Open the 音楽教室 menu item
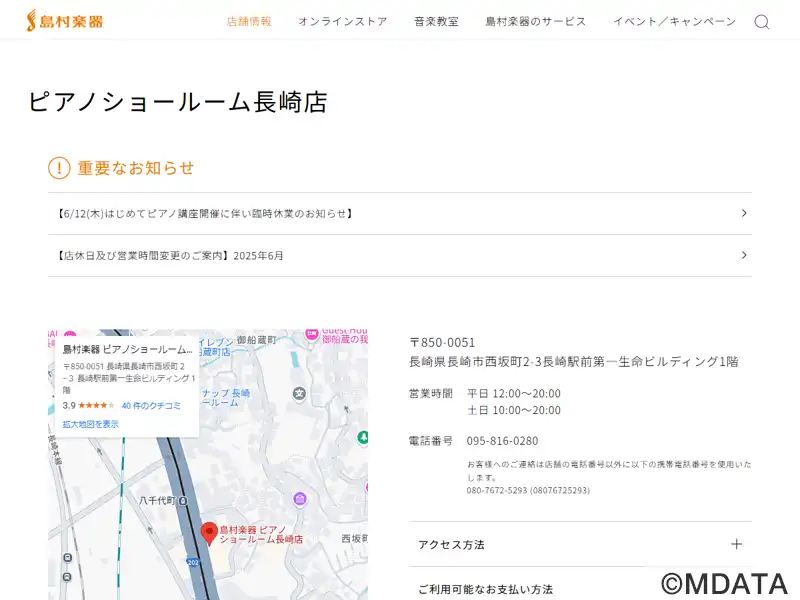The width and height of the screenshot is (800, 600). coord(436,21)
